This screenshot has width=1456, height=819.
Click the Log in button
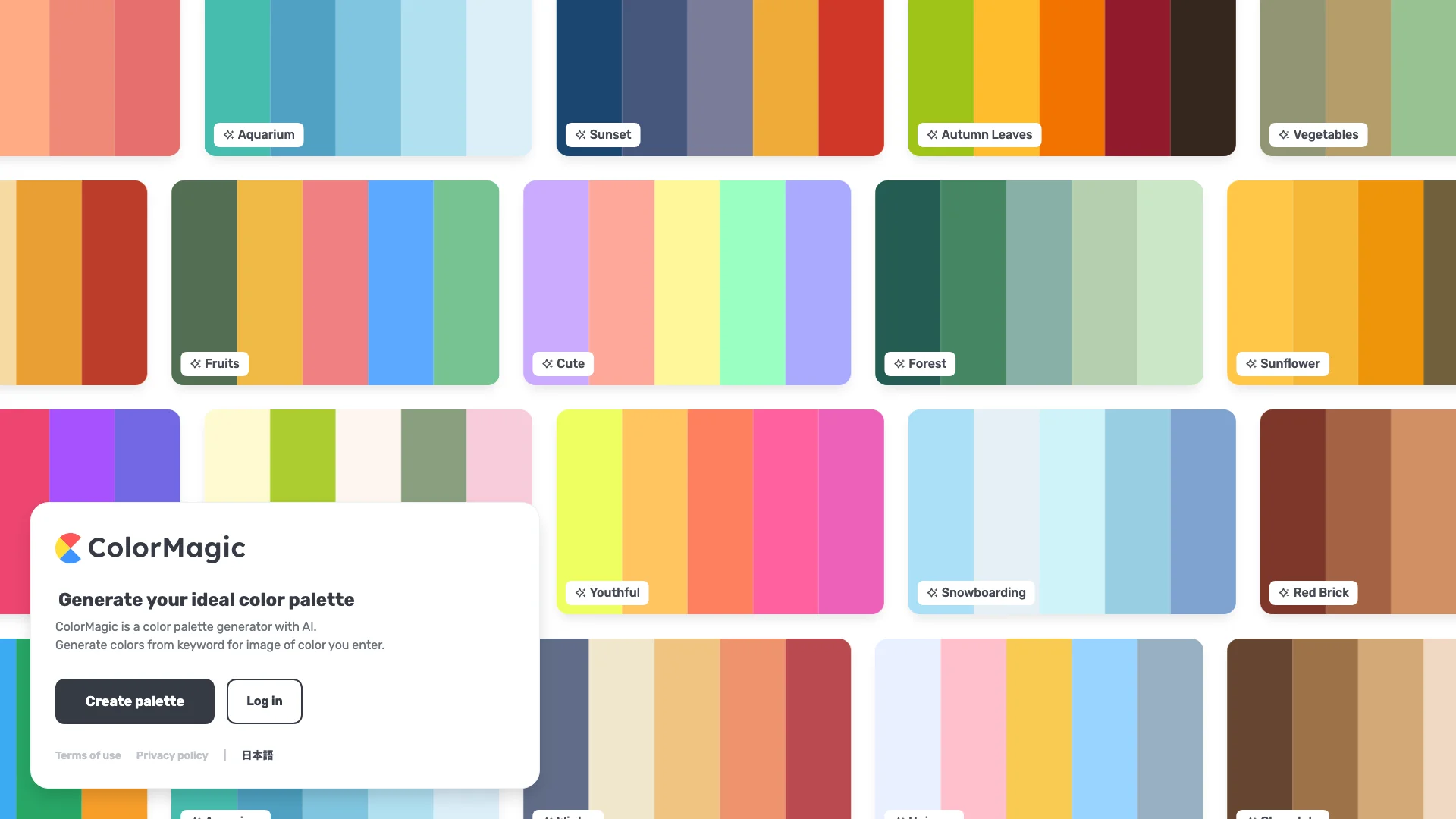point(264,701)
